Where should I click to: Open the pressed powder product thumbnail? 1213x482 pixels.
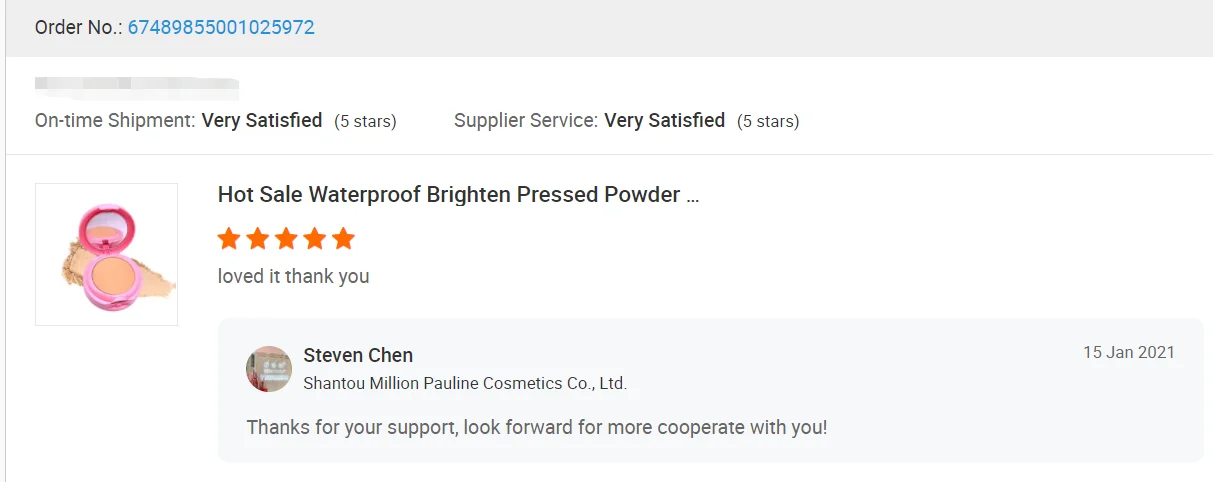(107, 254)
